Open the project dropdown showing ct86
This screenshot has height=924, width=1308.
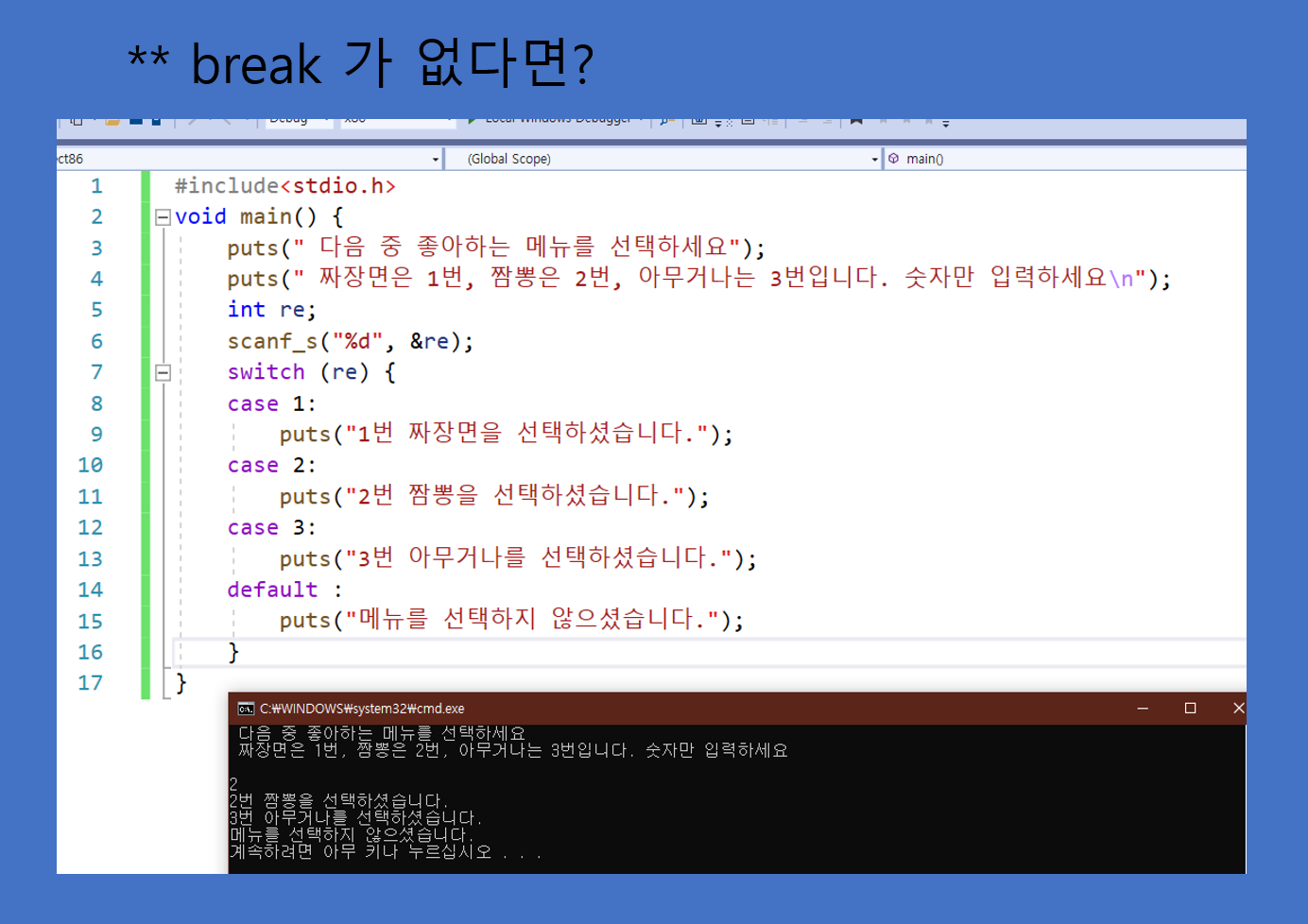(249, 159)
